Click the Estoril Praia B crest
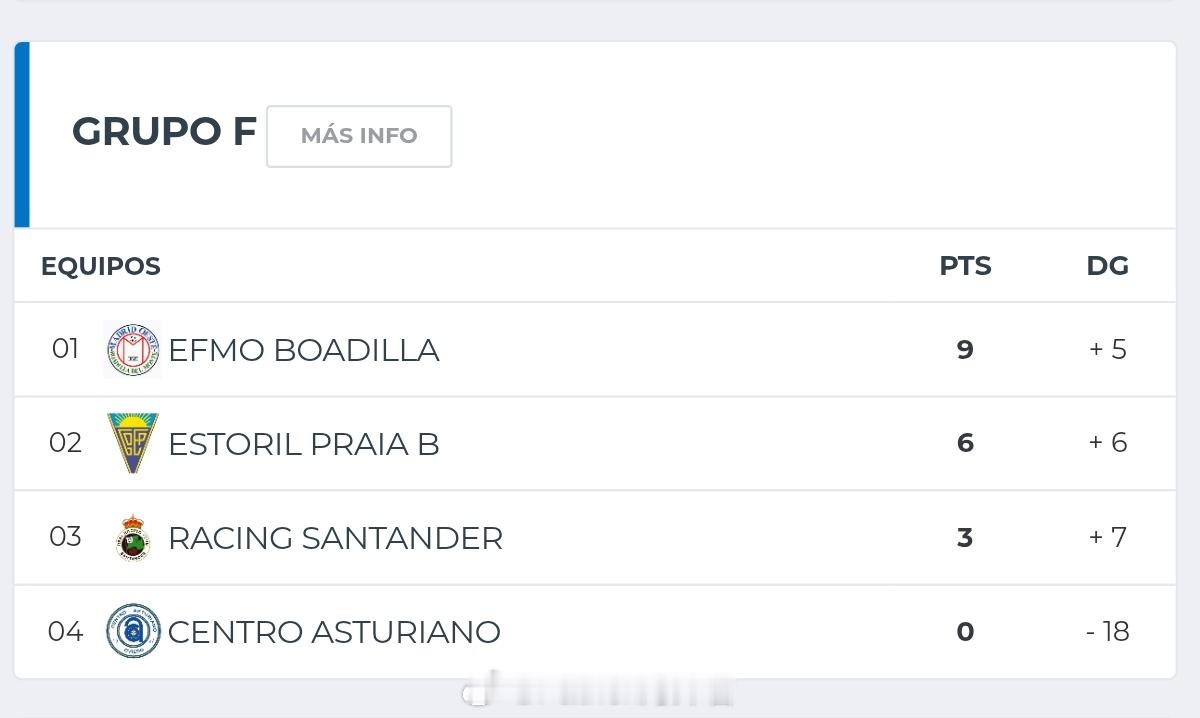This screenshot has height=718, width=1200. 133,443
